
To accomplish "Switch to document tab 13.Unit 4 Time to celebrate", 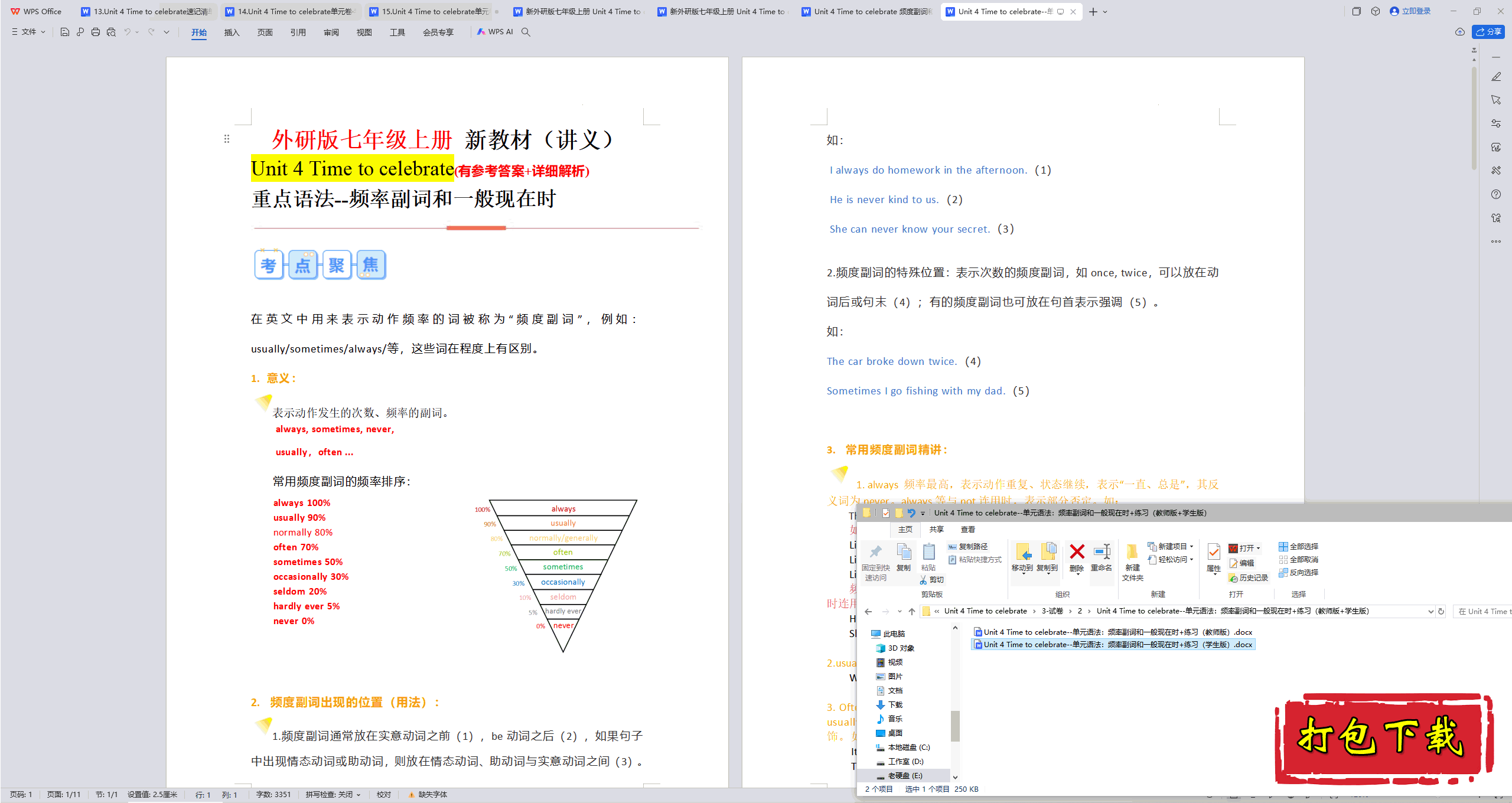I will [x=147, y=11].
